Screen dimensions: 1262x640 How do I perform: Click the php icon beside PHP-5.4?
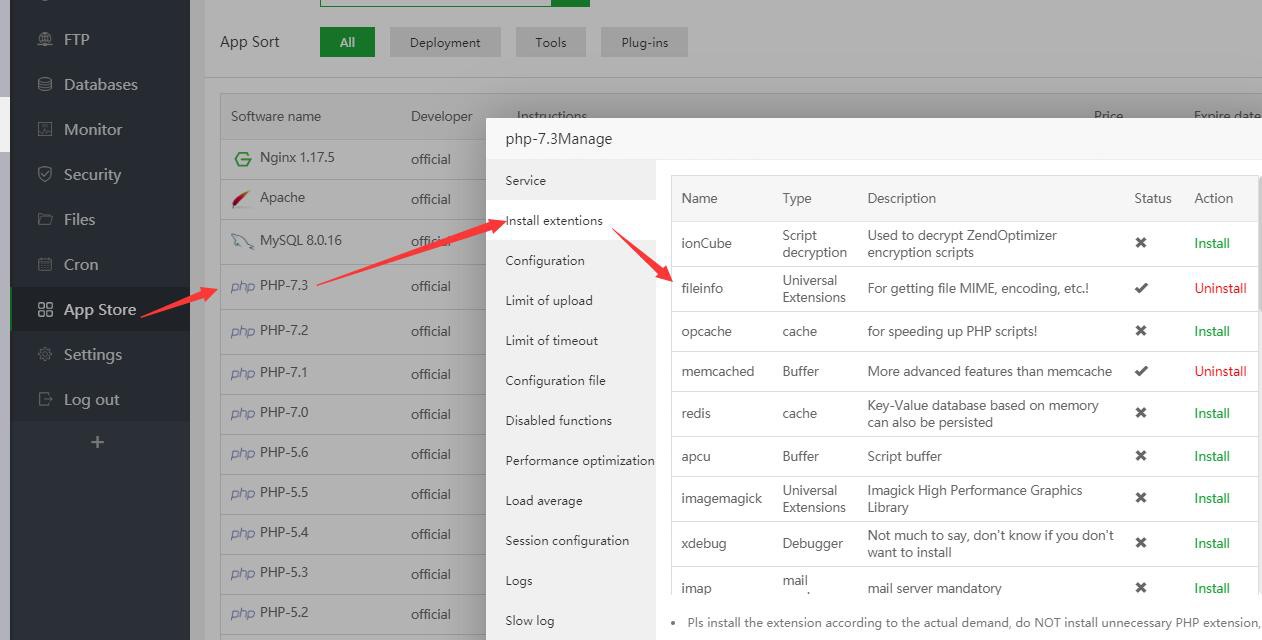pos(243,533)
